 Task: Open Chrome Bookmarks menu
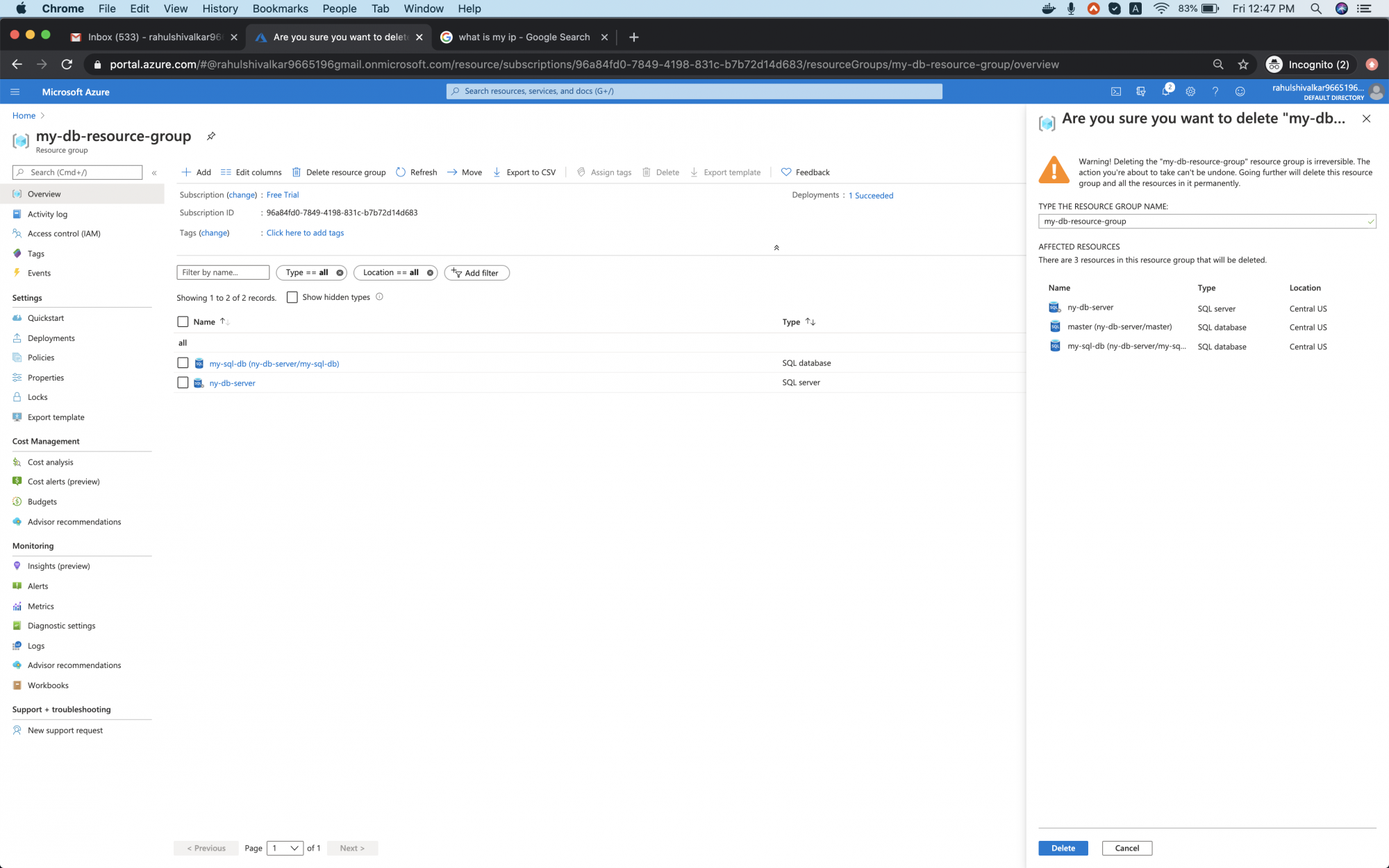click(x=280, y=8)
